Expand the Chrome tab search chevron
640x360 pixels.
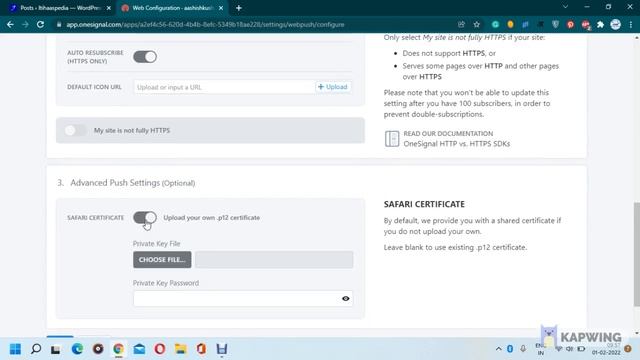pos(565,7)
